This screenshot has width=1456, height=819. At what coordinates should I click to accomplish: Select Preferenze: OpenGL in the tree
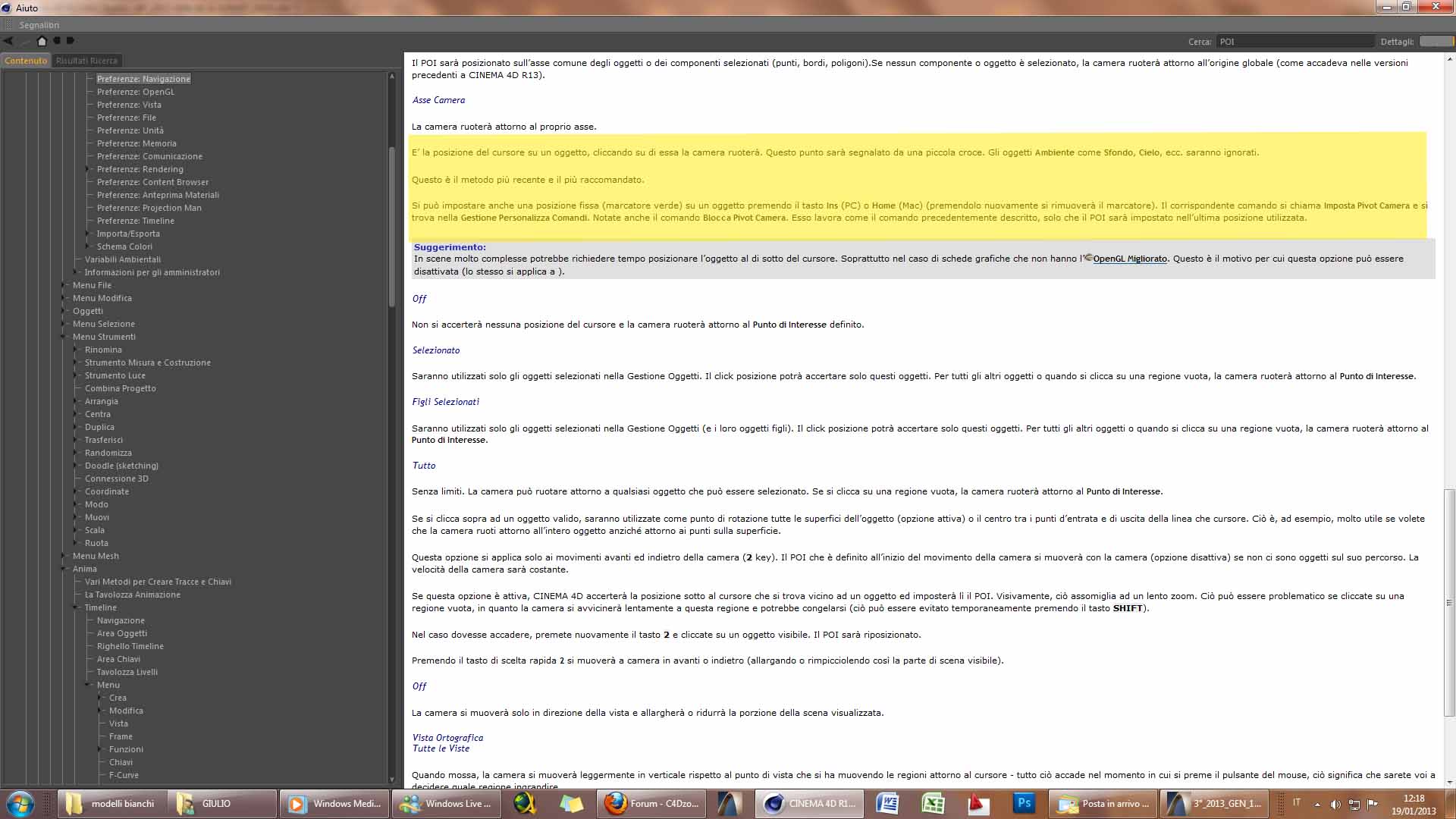(135, 92)
